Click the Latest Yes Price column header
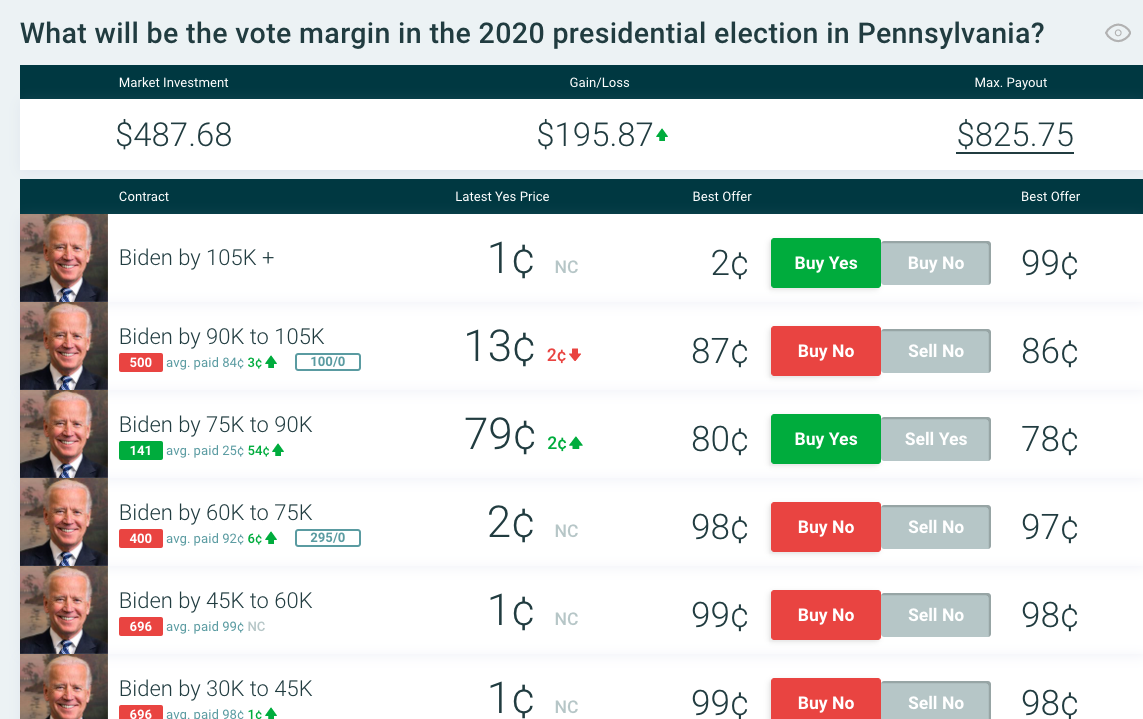The height and width of the screenshot is (719, 1143). point(502,197)
